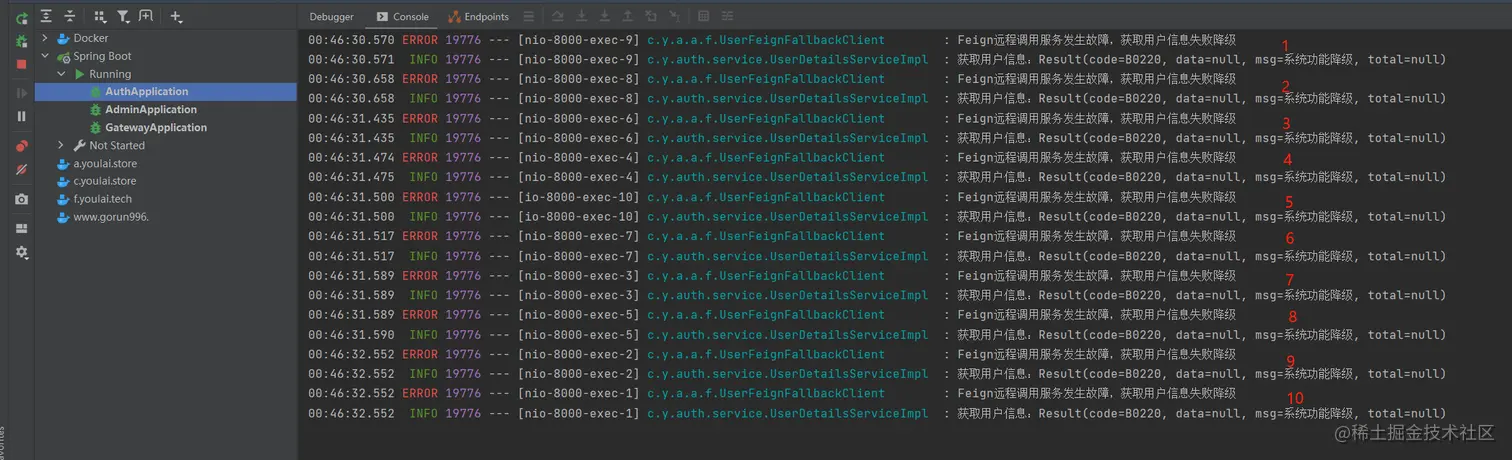Open the gear settings icon in left toolbar

pos(21,253)
